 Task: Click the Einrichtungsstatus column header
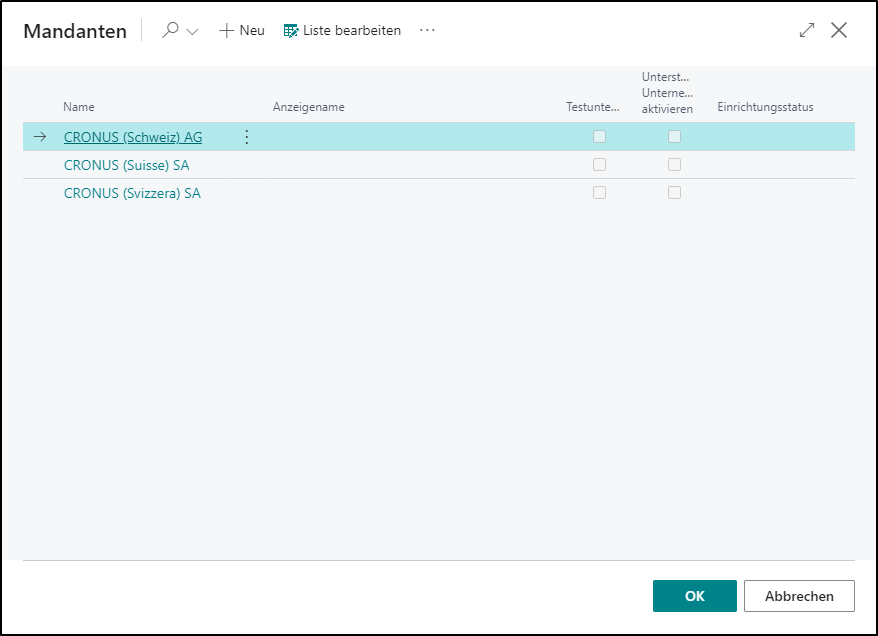(x=765, y=107)
